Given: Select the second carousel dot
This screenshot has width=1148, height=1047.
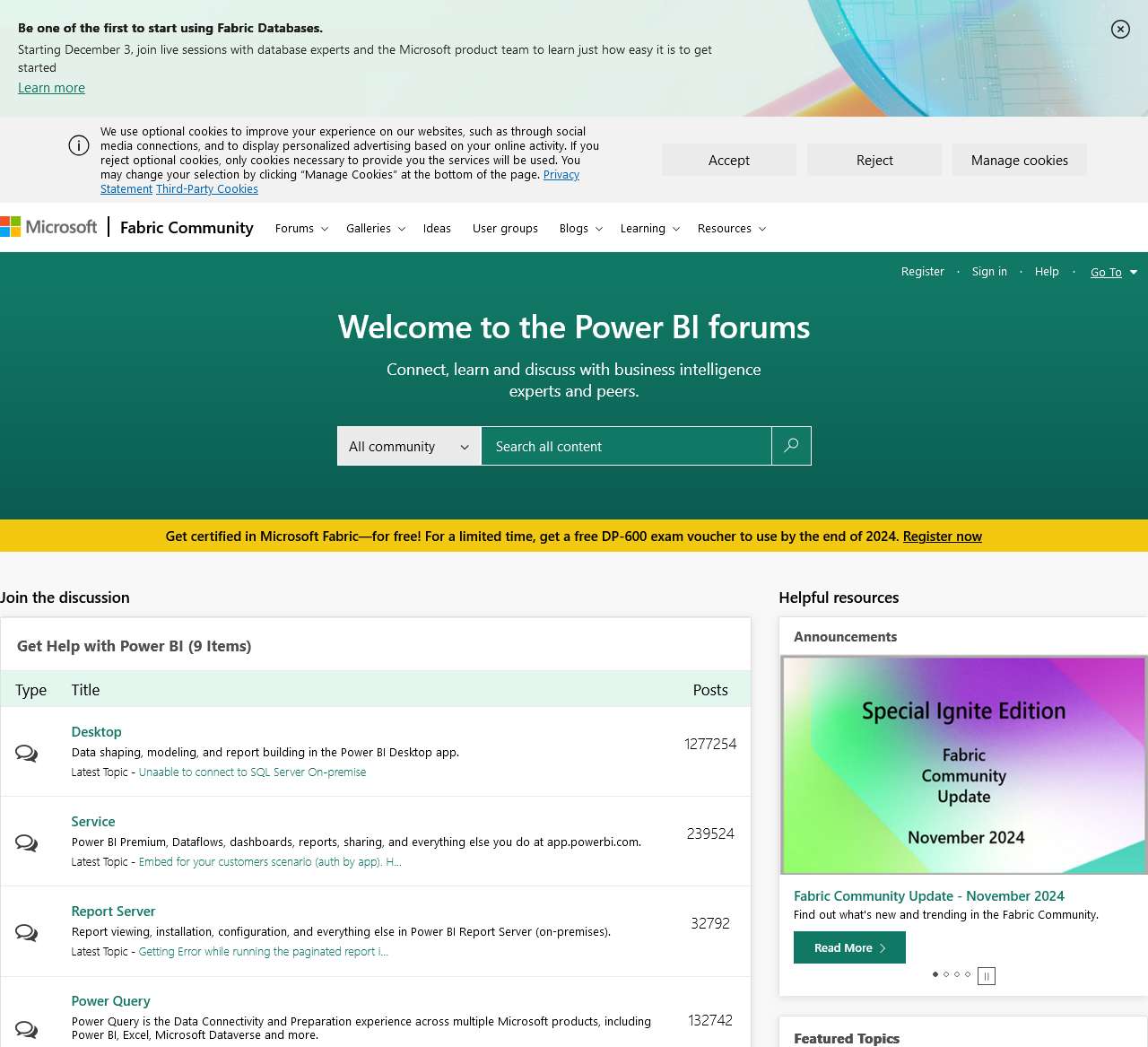Looking at the screenshot, I should [946, 974].
